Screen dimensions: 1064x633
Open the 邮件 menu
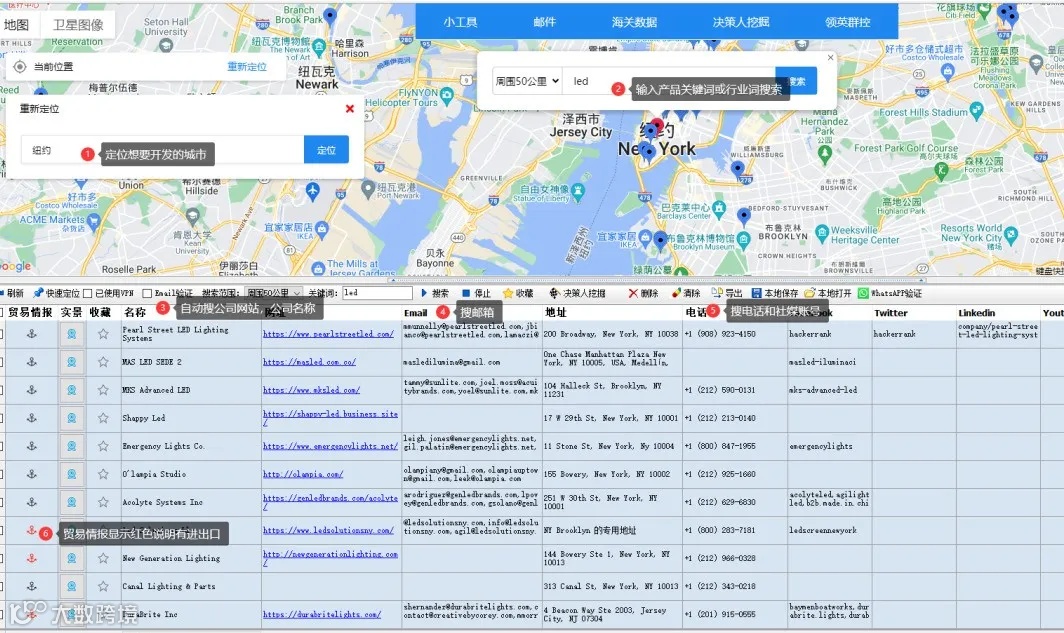544,22
